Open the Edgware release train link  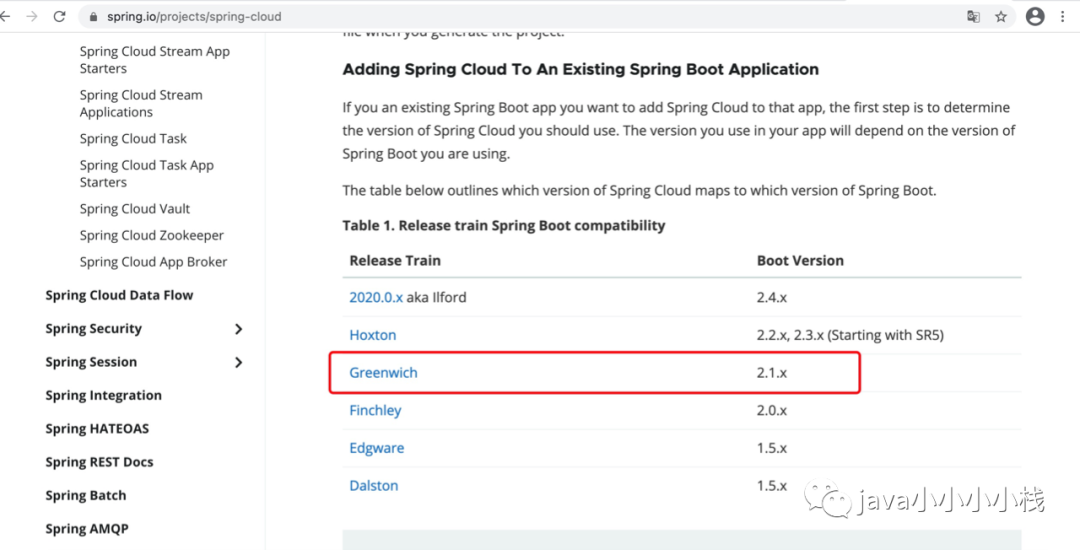(x=376, y=448)
